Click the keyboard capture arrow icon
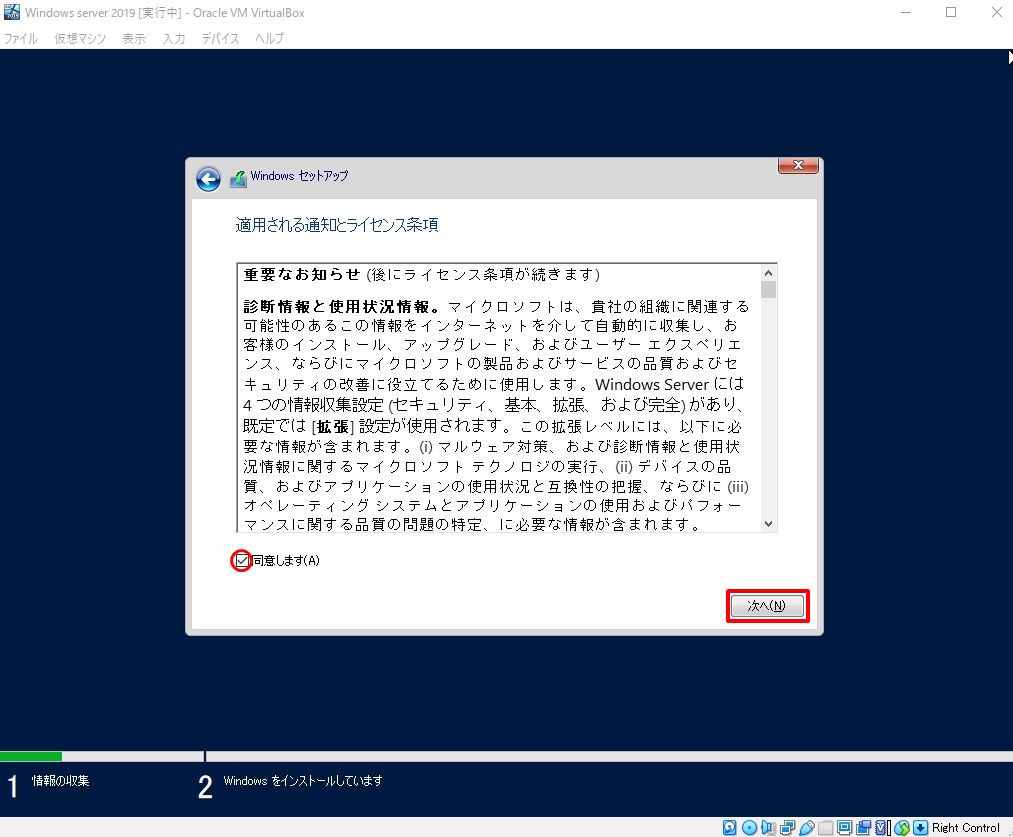The width and height of the screenshot is (1013, 837). coord(920,827)
